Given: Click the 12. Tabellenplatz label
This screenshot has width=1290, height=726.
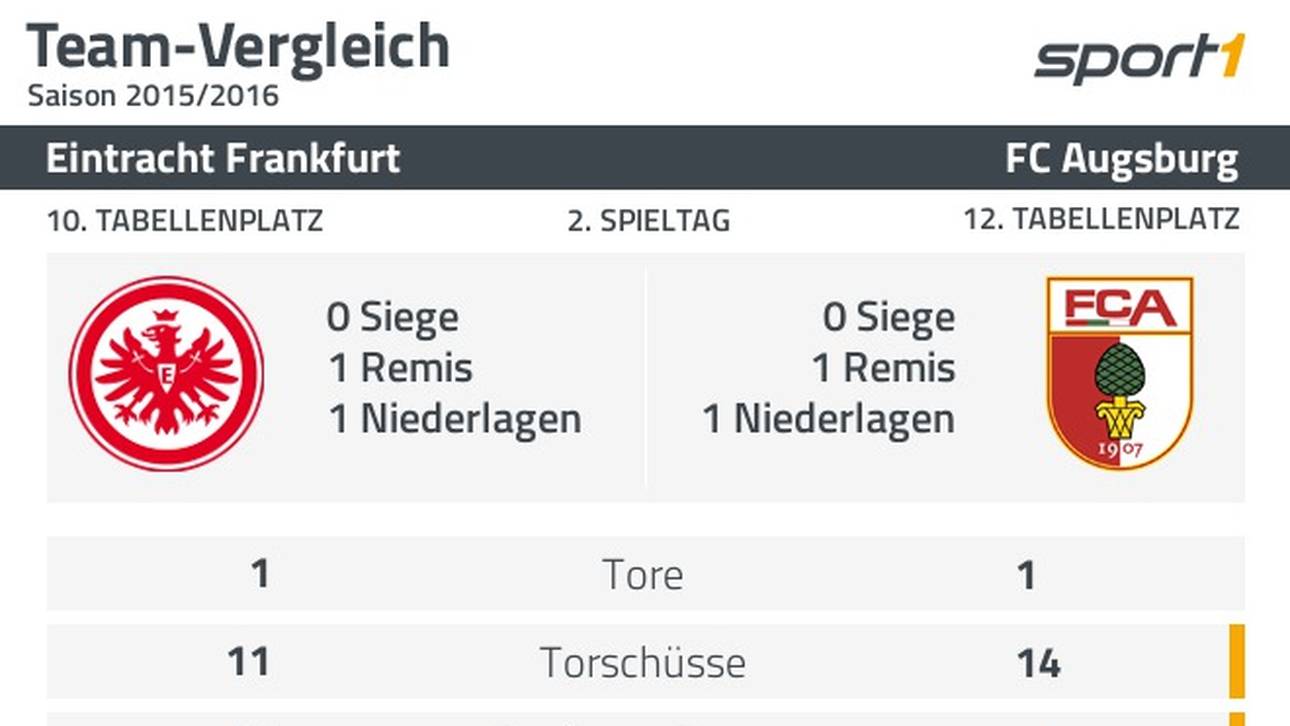Looking at the screenshot, I should [x=1101, y=220].
